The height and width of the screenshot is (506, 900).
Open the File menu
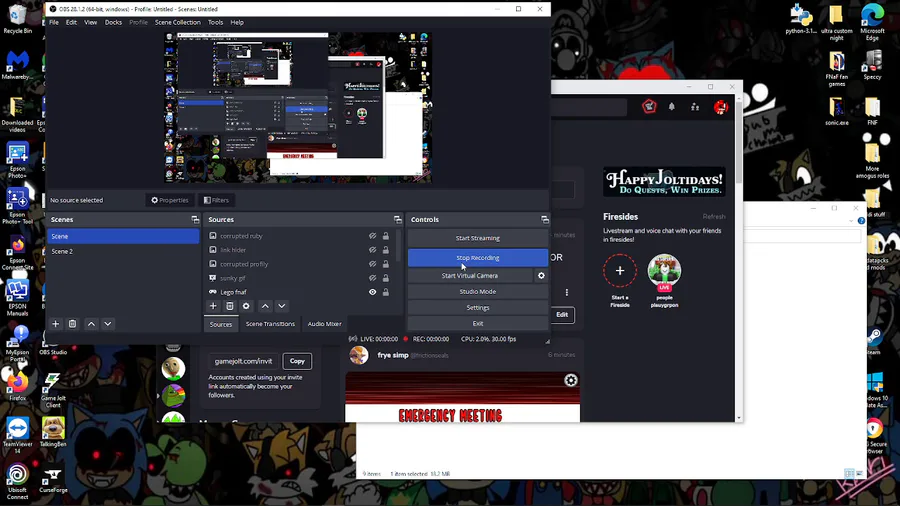(x=53, y=22)
